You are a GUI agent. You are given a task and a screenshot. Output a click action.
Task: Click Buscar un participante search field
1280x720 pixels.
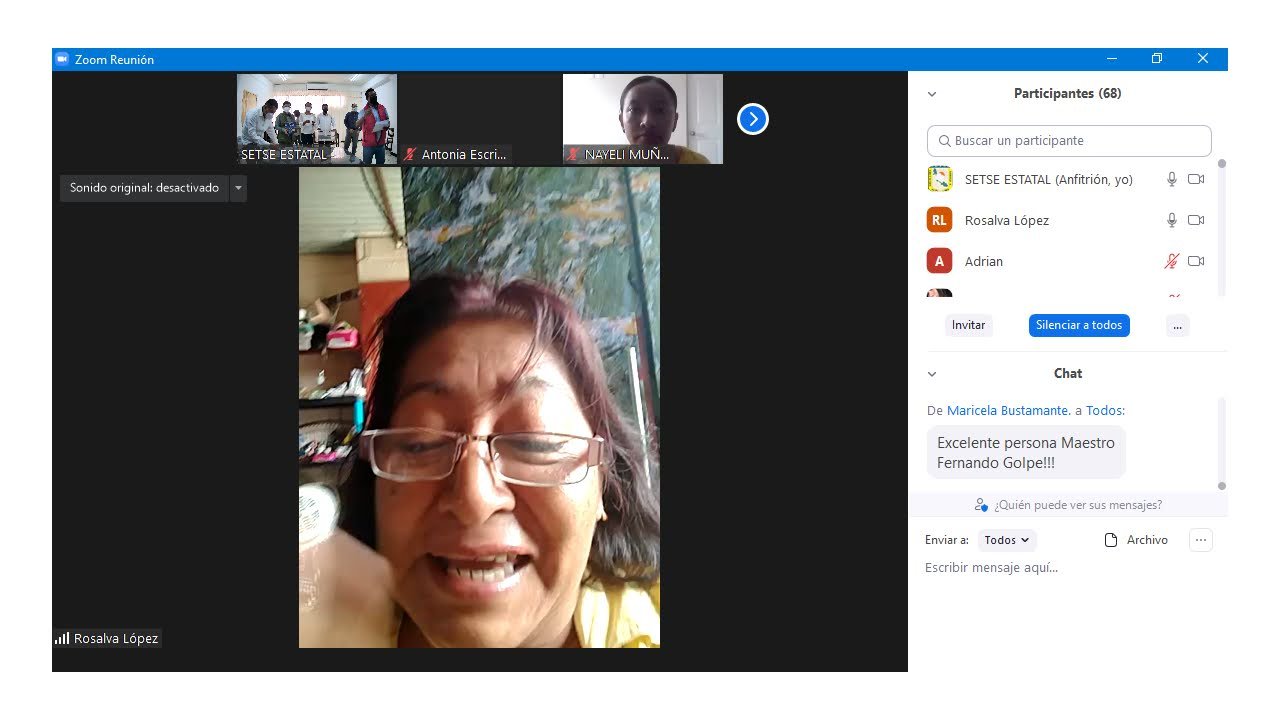(1069, 141)
